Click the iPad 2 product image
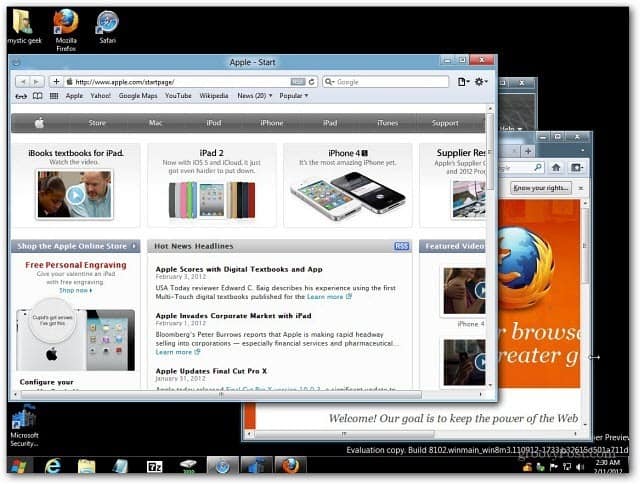 click(x=212, y=200)
